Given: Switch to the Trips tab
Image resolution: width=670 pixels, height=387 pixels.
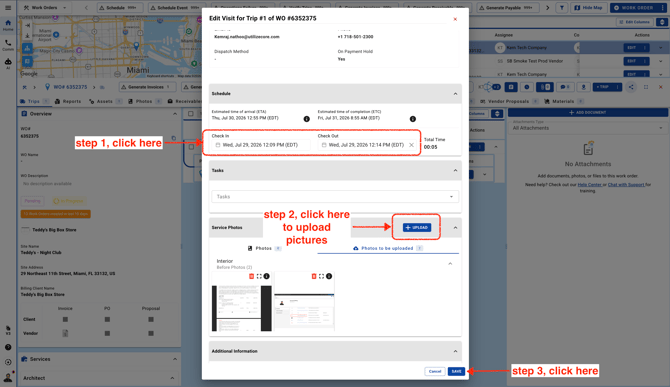Looking at the screenshot, I should (x=34, y=102).
